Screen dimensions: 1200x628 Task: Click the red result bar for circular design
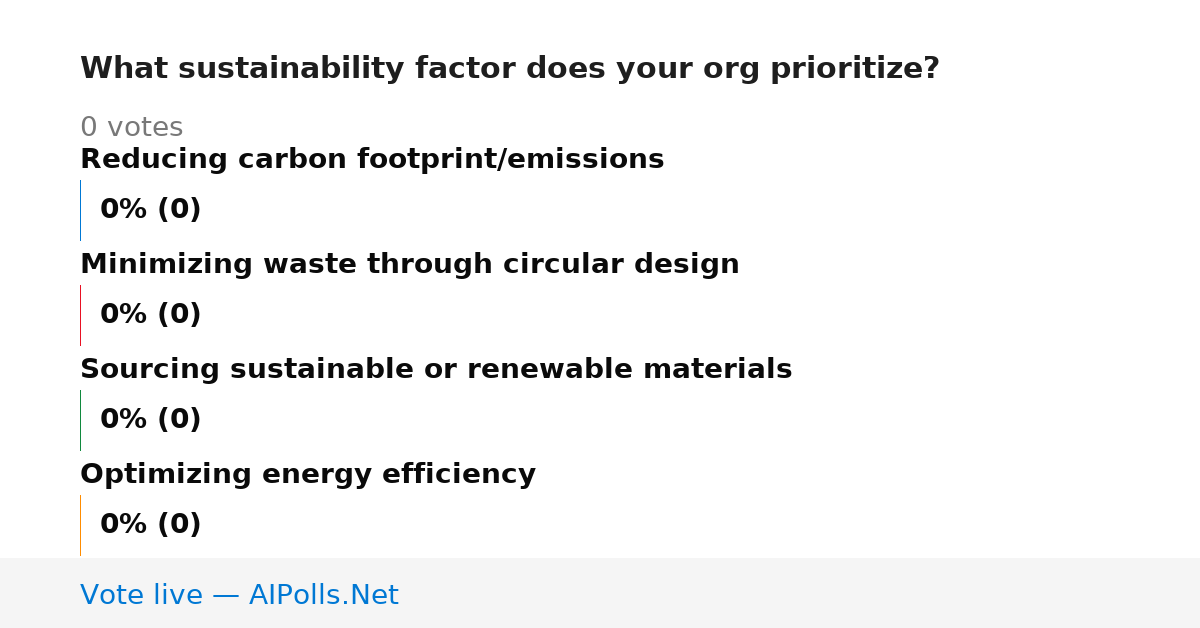click(80, 315)
